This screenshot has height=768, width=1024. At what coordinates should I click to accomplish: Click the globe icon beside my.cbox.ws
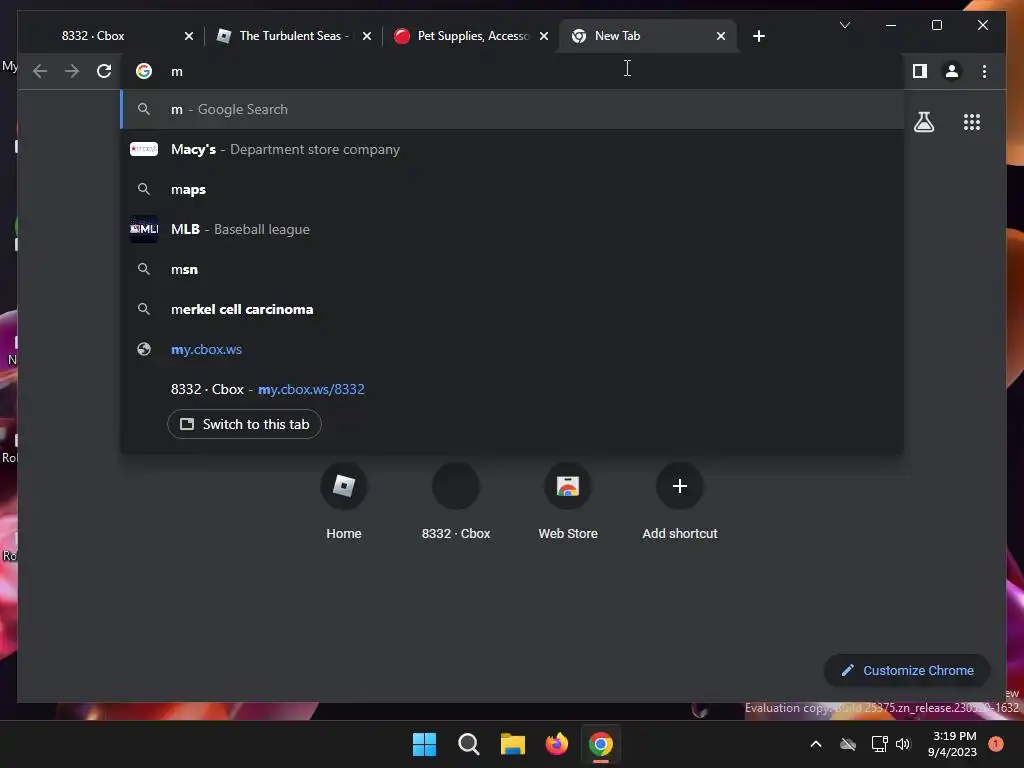coord(144,349)
